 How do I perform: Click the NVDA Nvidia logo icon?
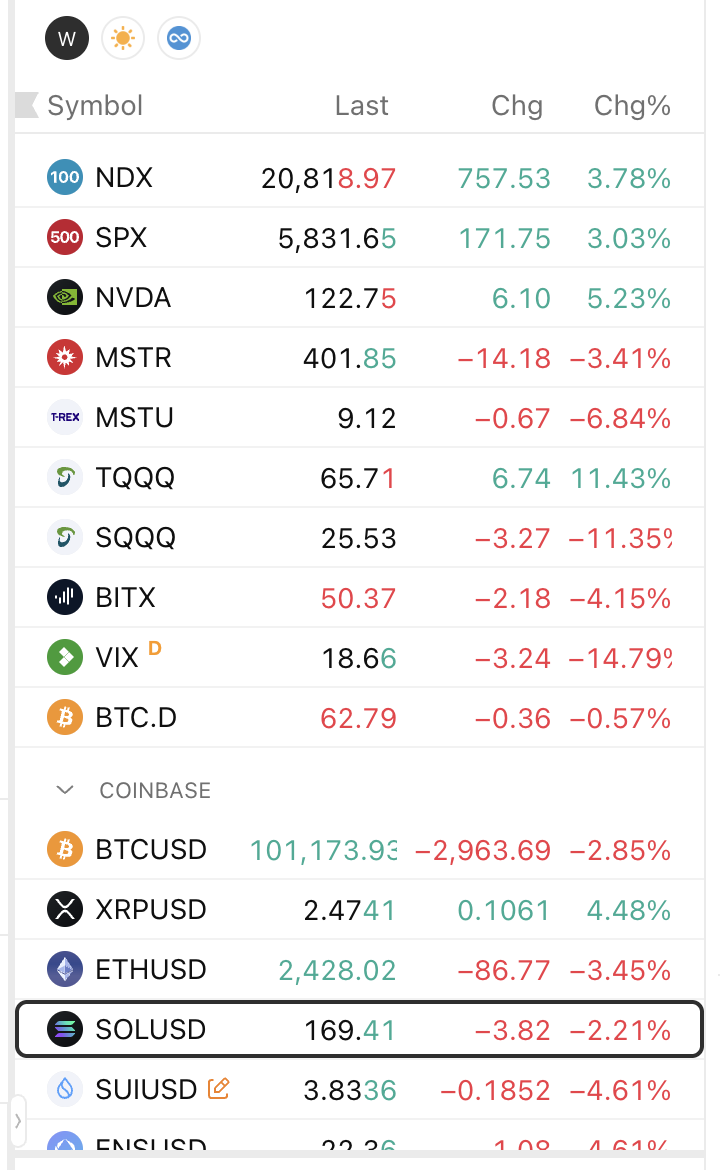pos(65,298)
